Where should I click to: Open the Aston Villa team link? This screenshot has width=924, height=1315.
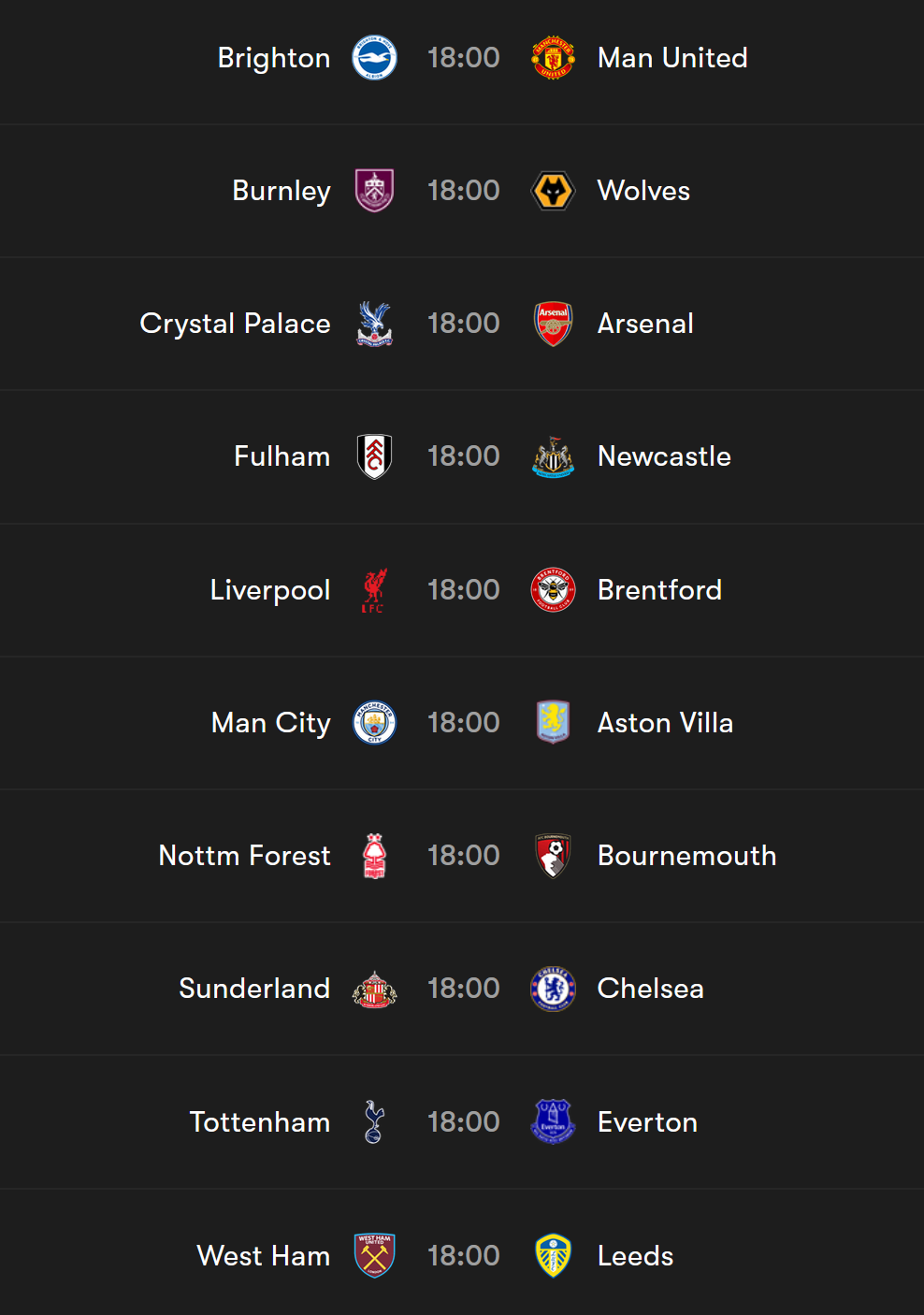665,723
